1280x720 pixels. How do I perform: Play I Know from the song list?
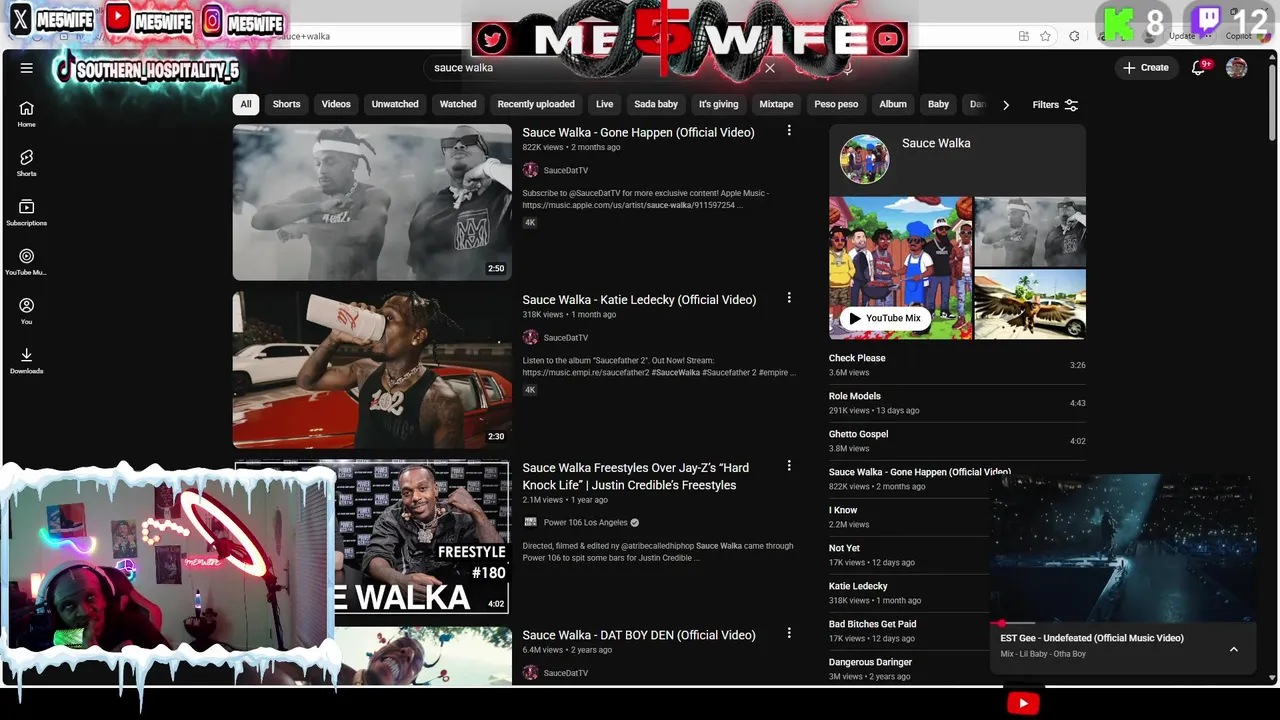tap(908, 517)
